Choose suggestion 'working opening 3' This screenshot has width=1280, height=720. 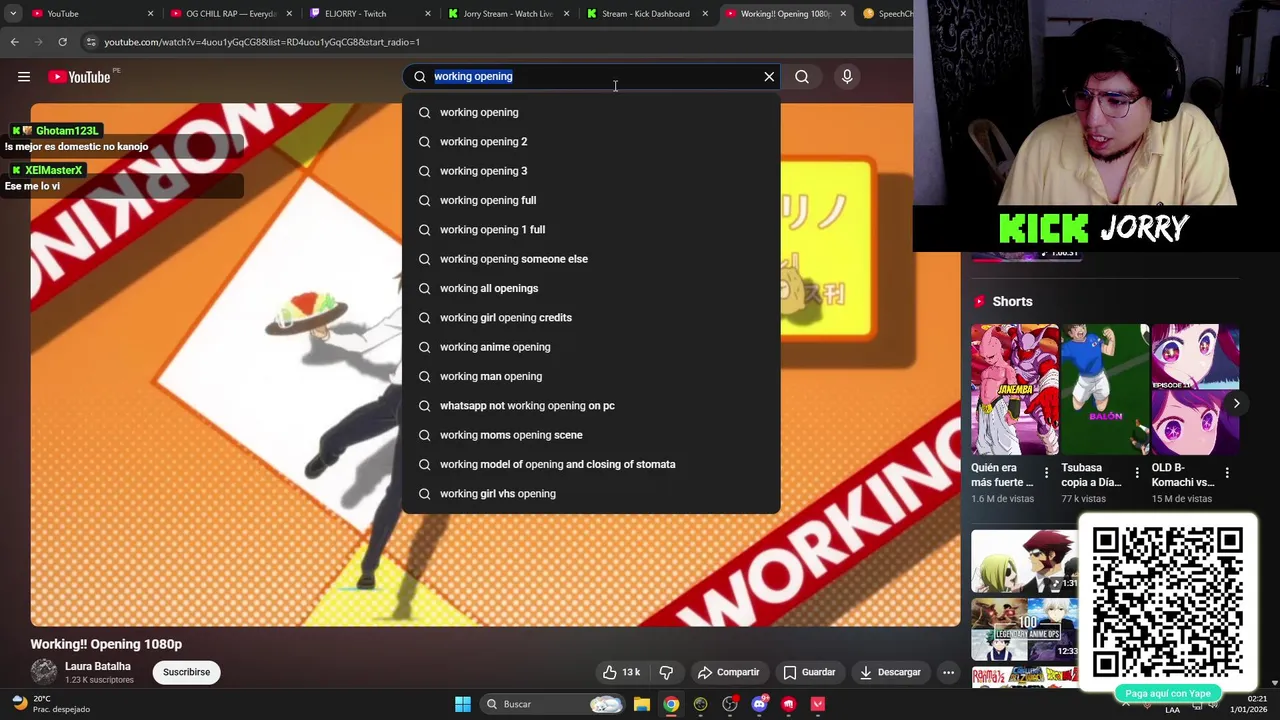pos(591,171)
